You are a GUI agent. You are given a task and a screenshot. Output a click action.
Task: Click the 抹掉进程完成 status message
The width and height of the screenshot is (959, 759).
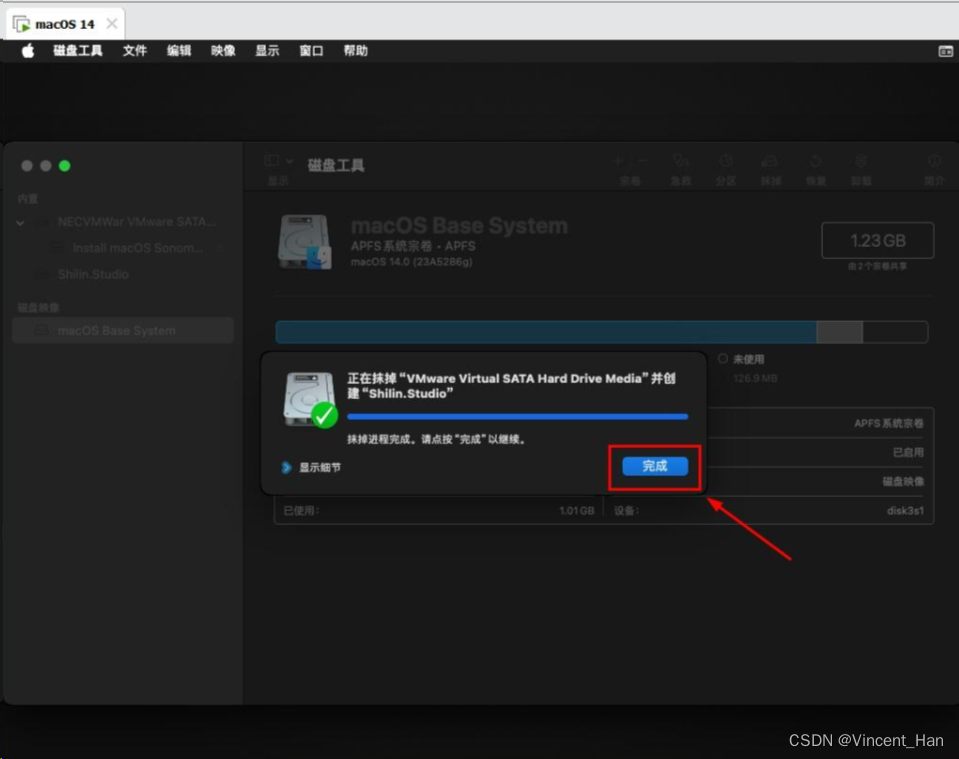437,439
